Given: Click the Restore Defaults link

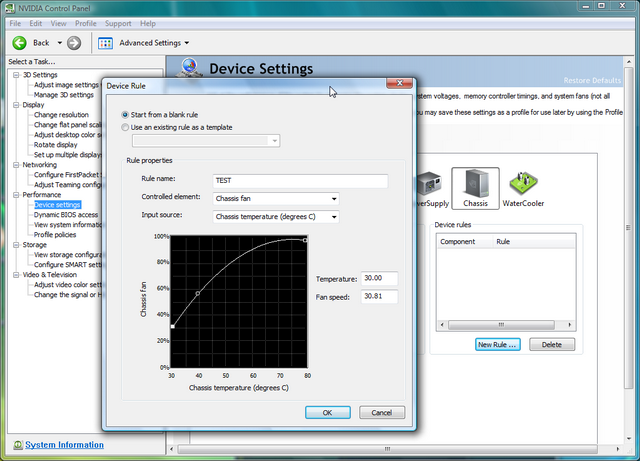Looking at the screenshot, I should tap(592, 80).
